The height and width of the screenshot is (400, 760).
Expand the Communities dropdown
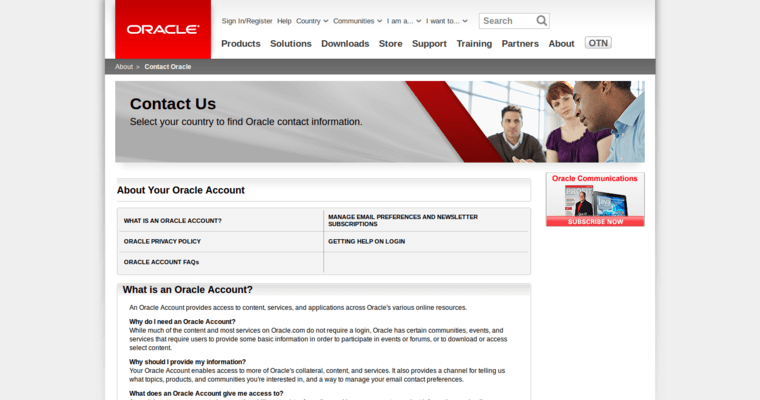357,21
